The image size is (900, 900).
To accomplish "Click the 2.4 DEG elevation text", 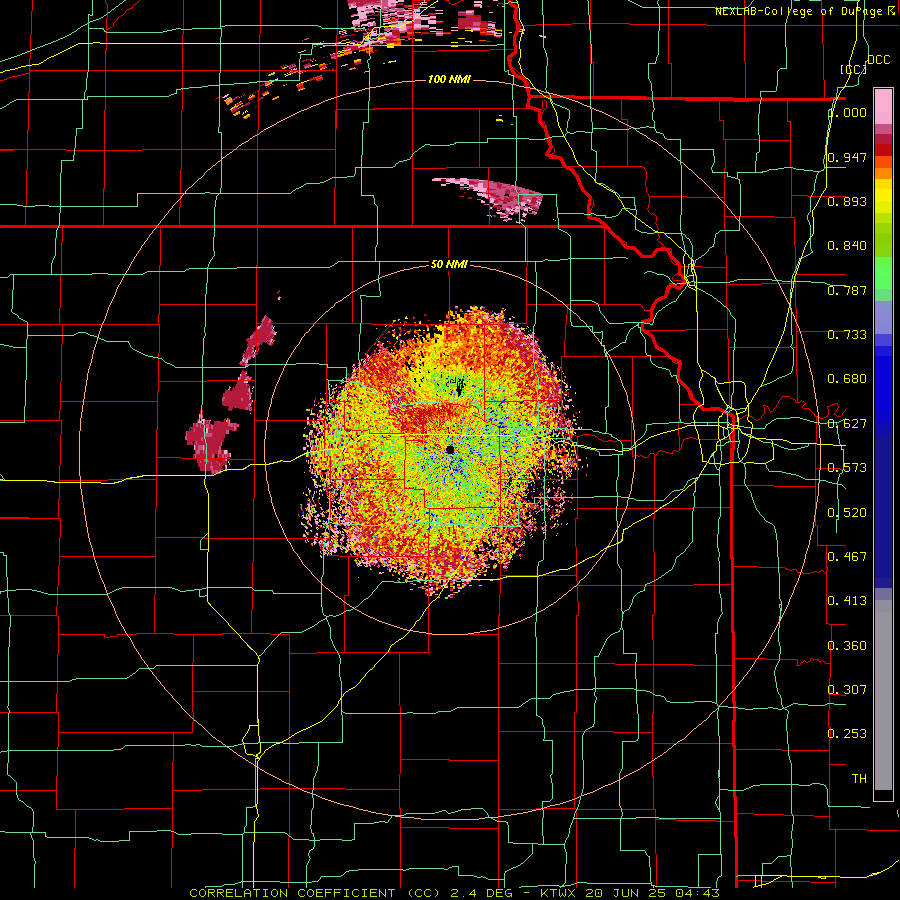I will (483, 893).
